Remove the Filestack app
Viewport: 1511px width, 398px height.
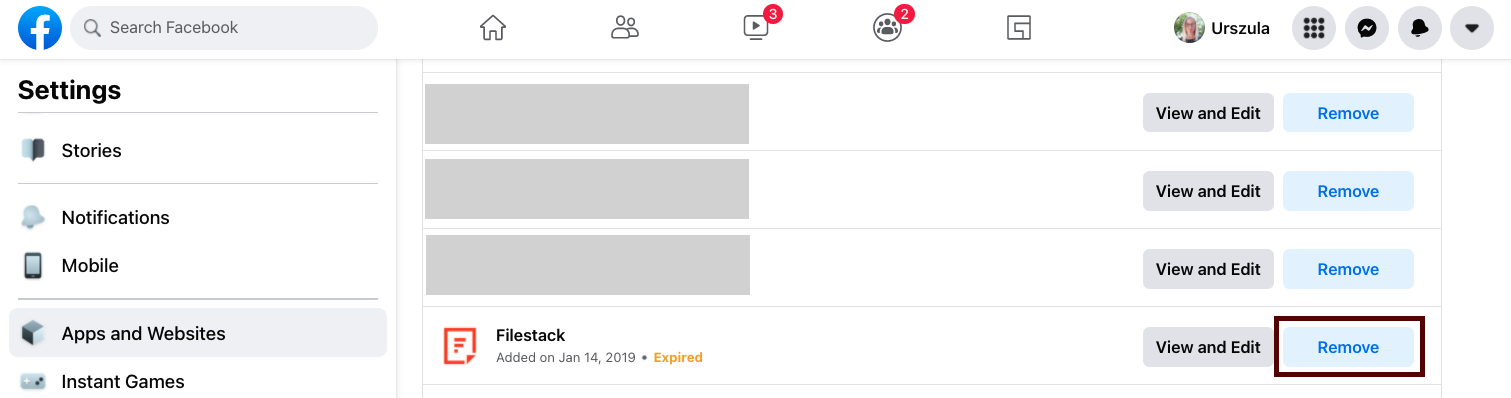[1348, 347]
